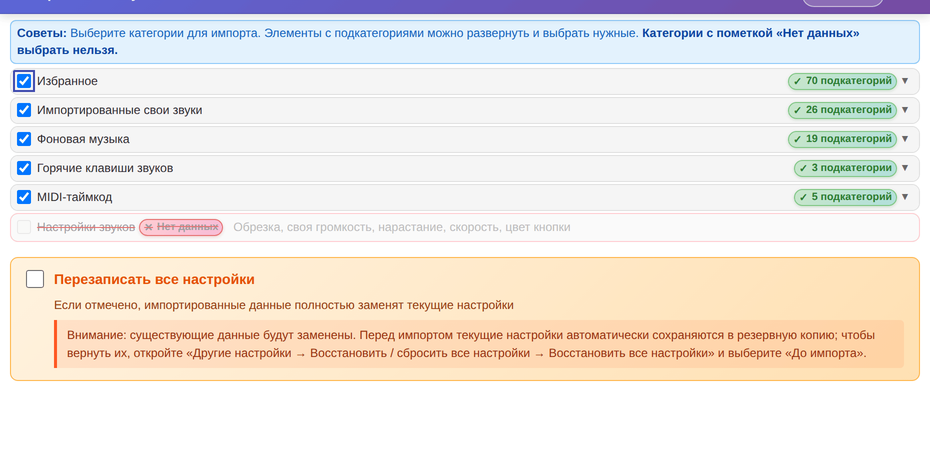This screenshot has width=930, height=449.
Task: Click the 19 подкатегорий badge
Action: (842, 139)
